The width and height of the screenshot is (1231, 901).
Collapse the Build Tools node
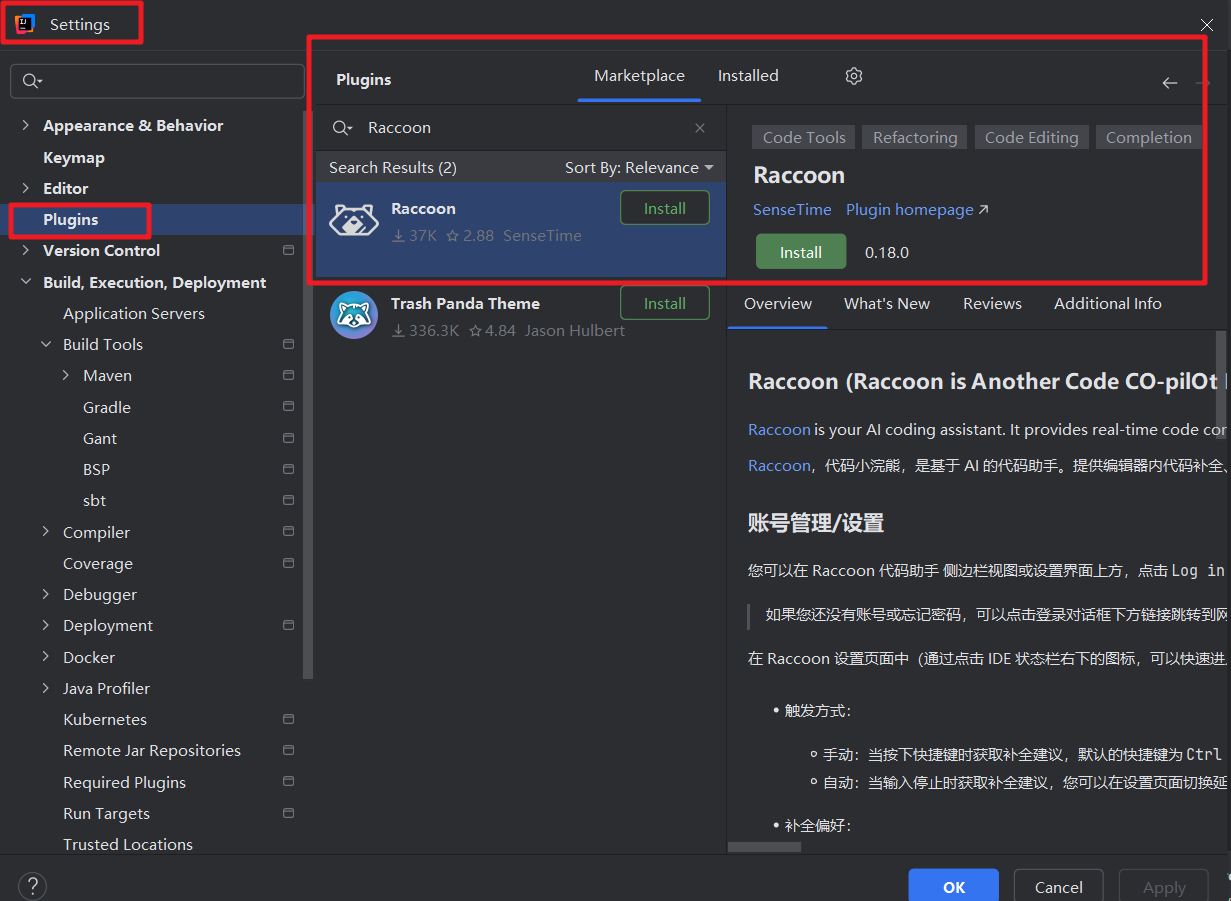pyautogui.click(x=46, y=344)
